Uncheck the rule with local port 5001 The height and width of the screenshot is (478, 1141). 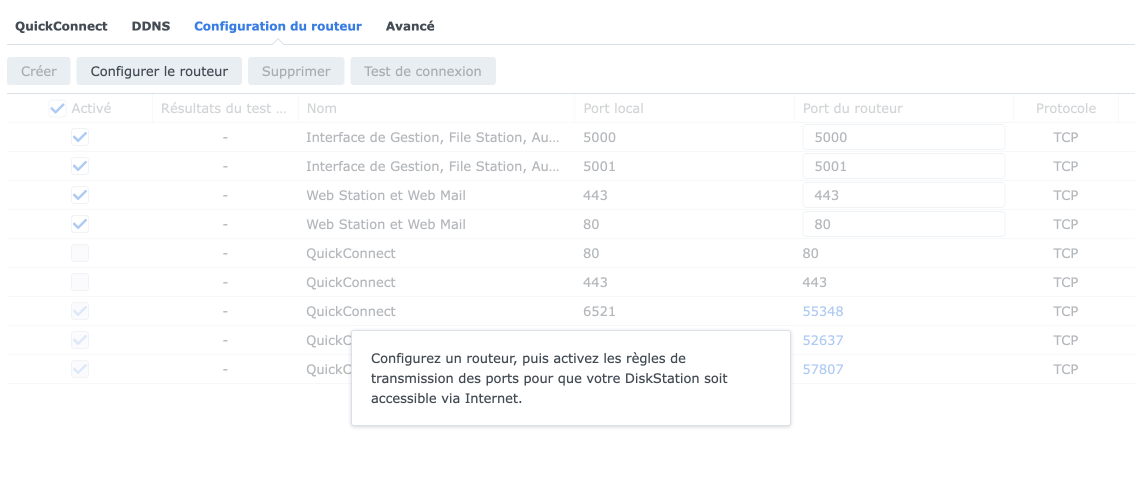[x=80, y=166]
